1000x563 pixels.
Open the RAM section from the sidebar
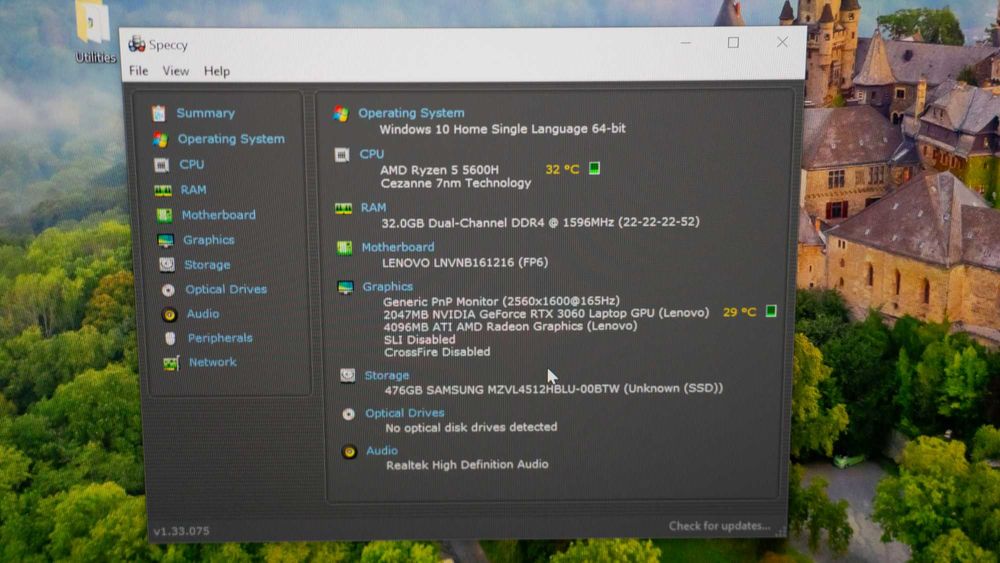[x=193, y=190]
